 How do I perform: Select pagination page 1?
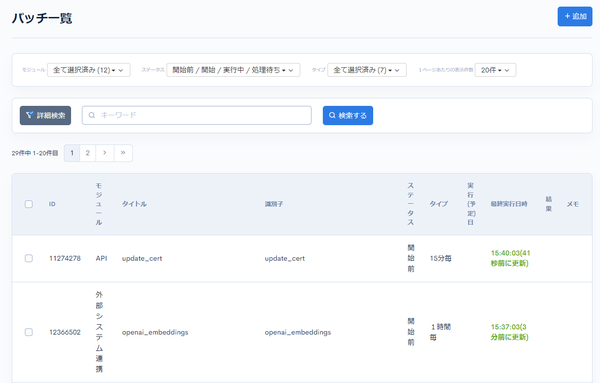72,153
